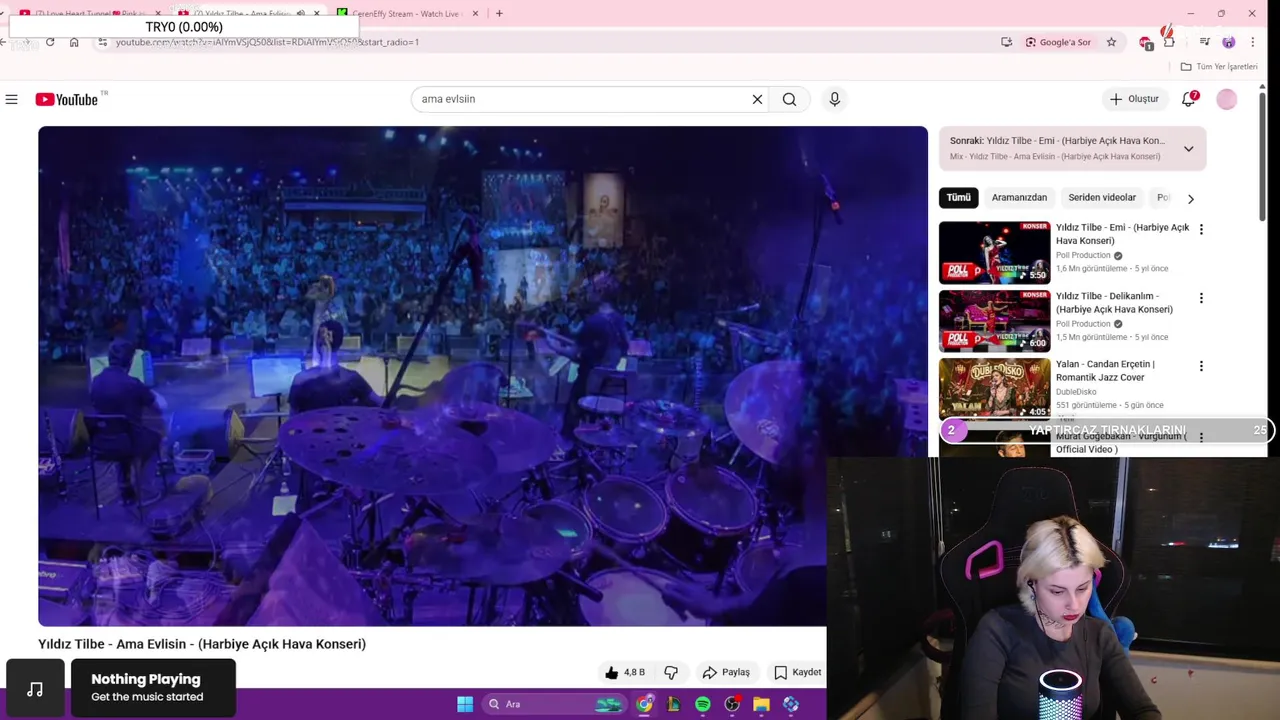The width and height of the screenshot is (1280, 720).
Task: Select the Seriden videolar filter chip
Action: tap(1102, 197)
